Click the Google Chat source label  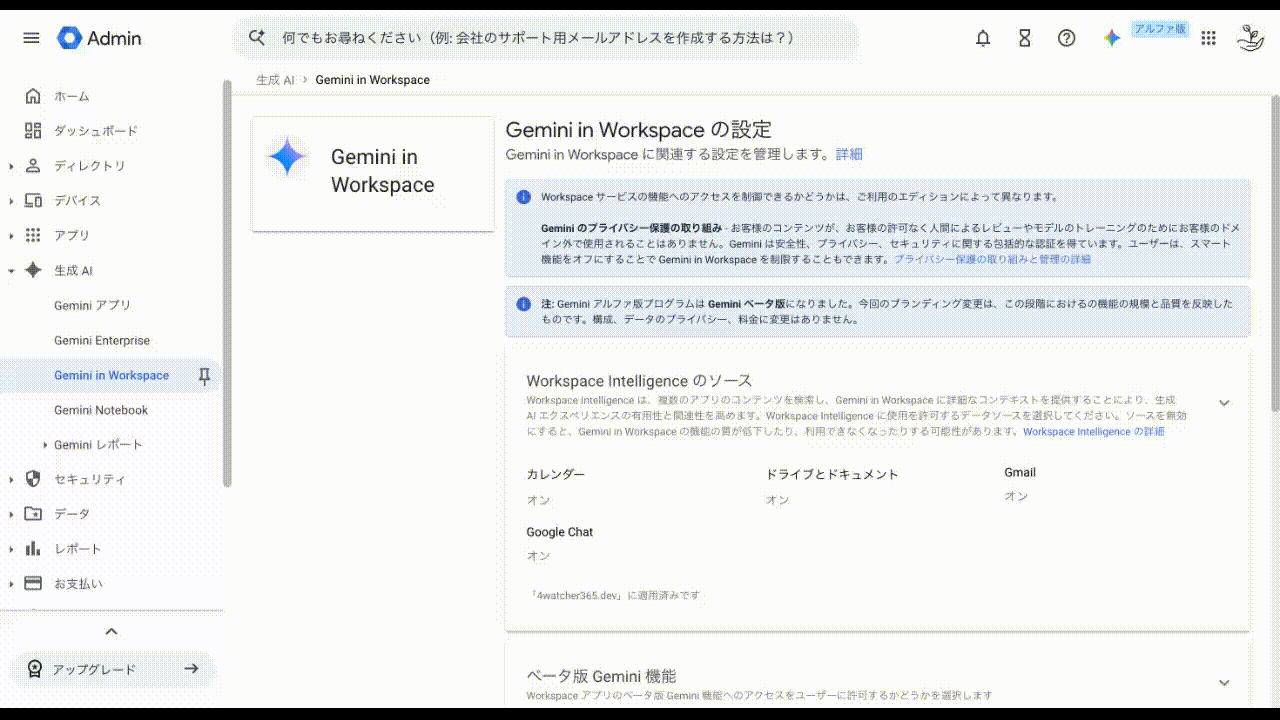click(x=560, y=532)
